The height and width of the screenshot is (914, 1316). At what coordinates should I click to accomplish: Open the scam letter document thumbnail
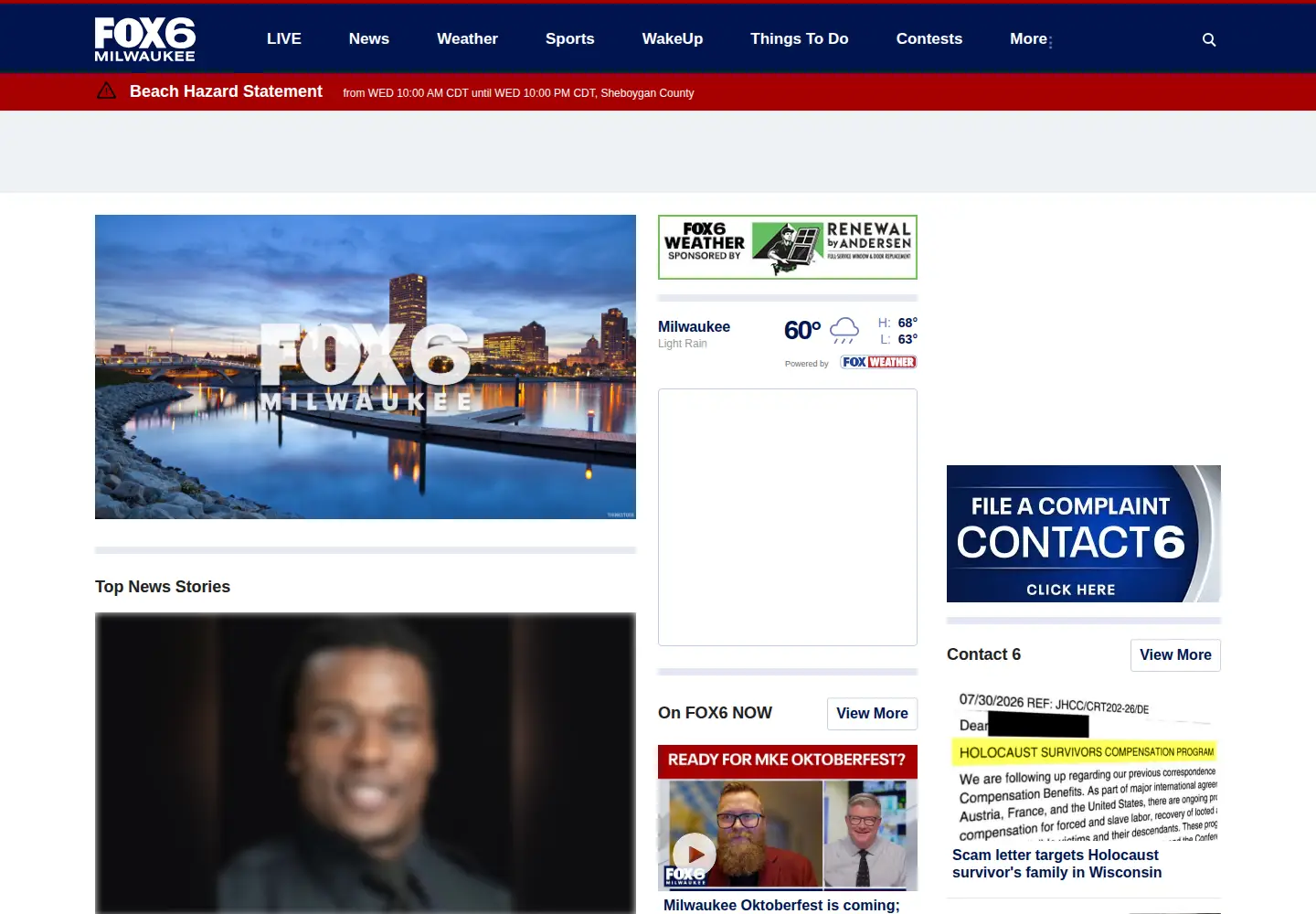tap(1084, 766)
